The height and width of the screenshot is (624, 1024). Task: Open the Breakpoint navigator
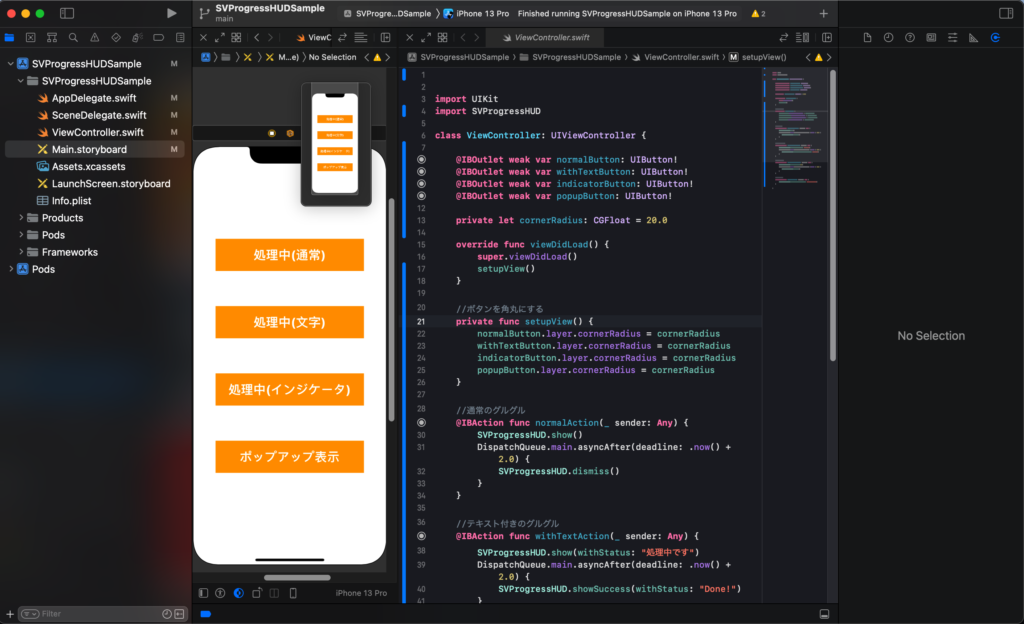(x=159, y=37)
